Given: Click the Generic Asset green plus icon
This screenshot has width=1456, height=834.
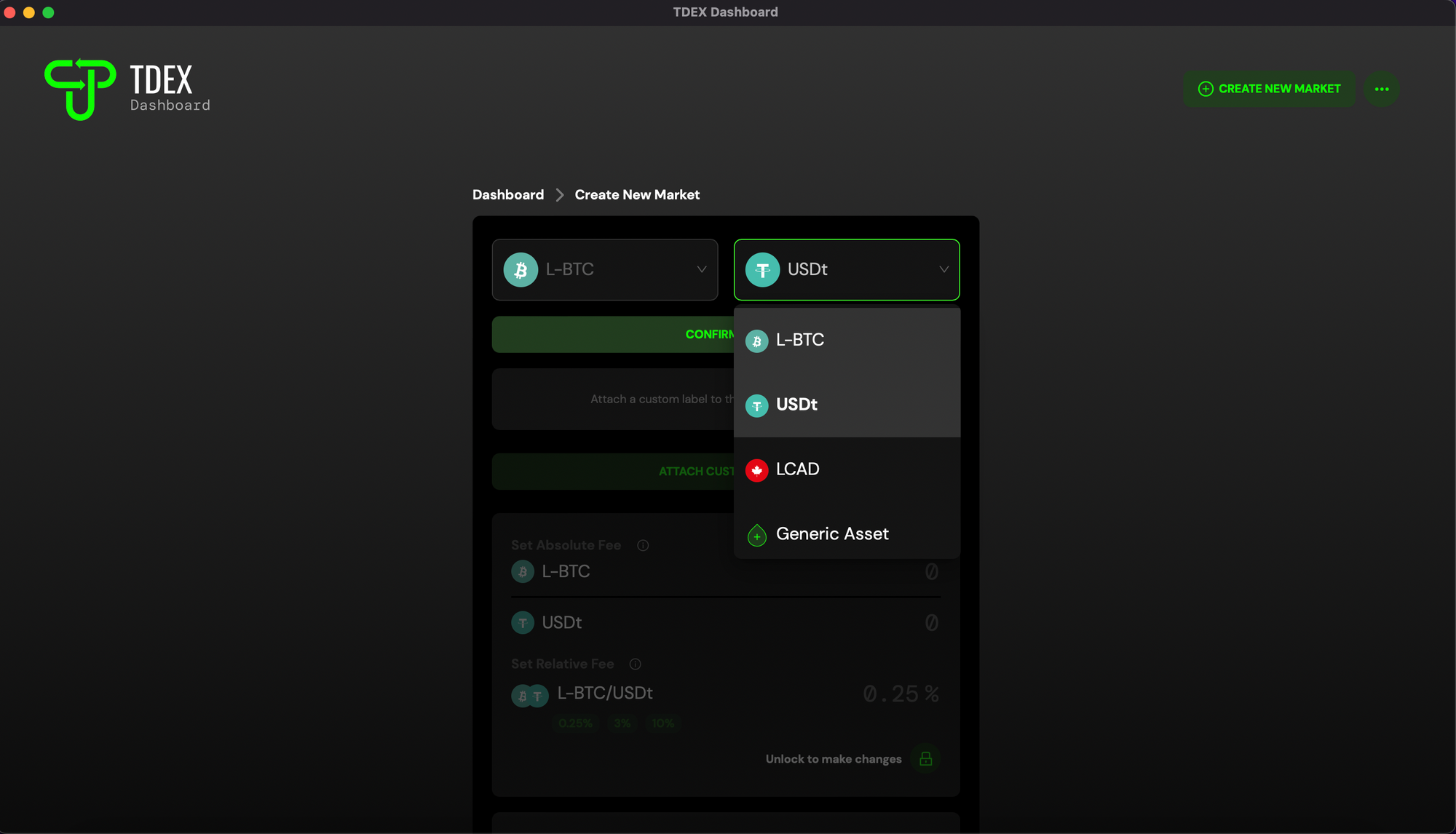Looking at the screenshot, I should click(x=757, y=534).
